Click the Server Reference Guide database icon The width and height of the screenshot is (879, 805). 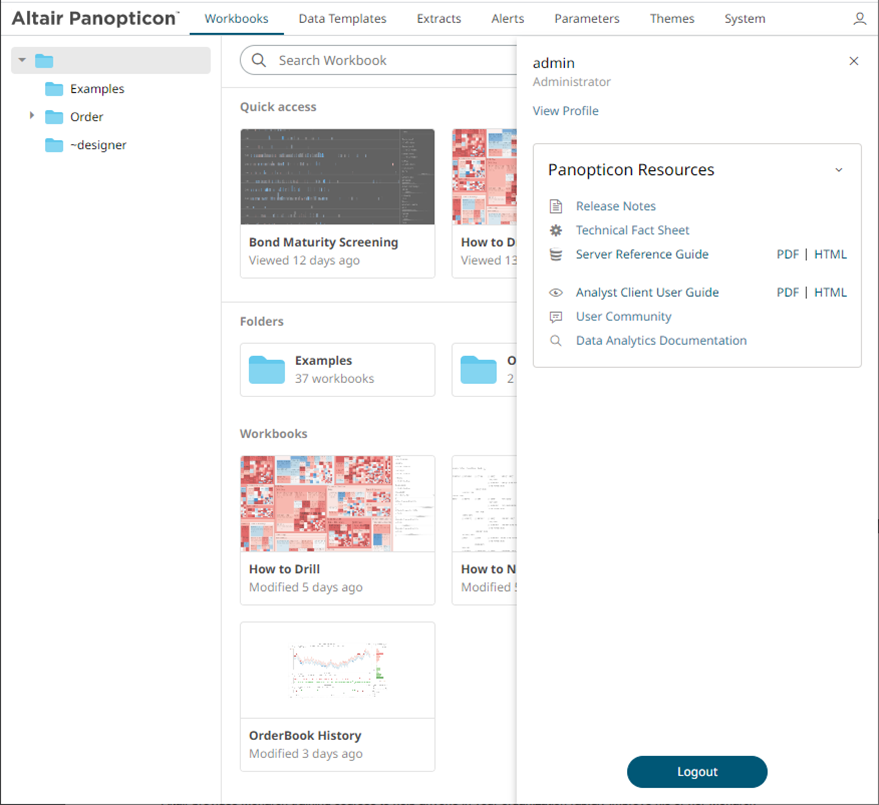pyautogui.click(x=555, y=254)
